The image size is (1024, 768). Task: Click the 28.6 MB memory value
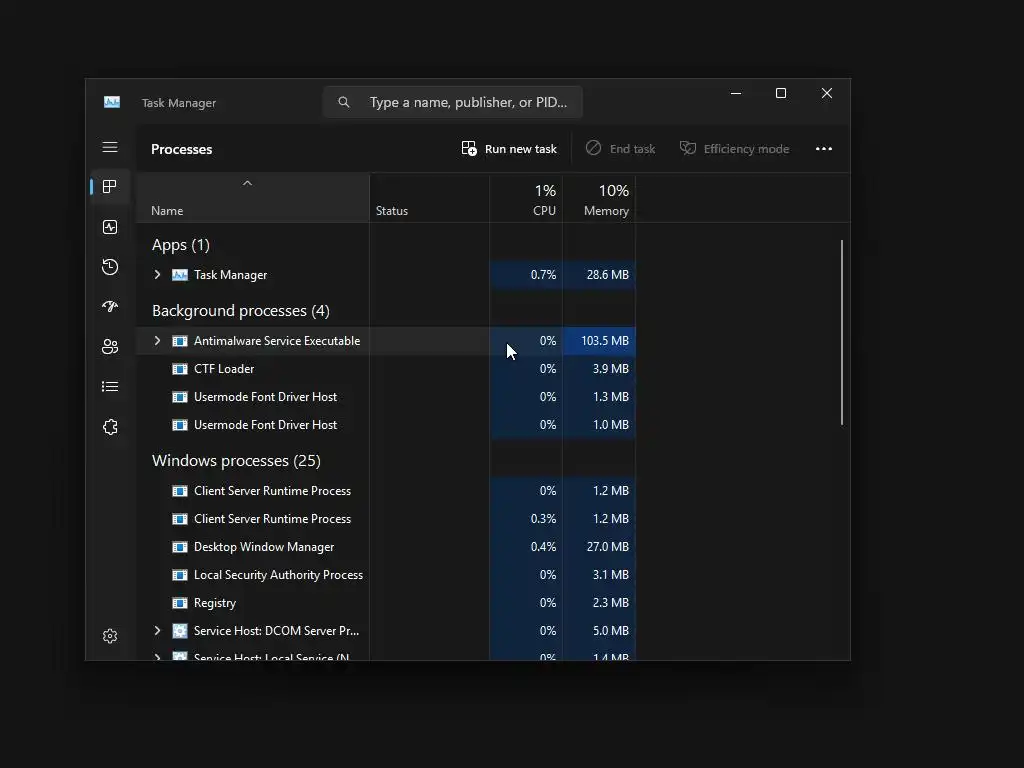[x=607, y=275]
